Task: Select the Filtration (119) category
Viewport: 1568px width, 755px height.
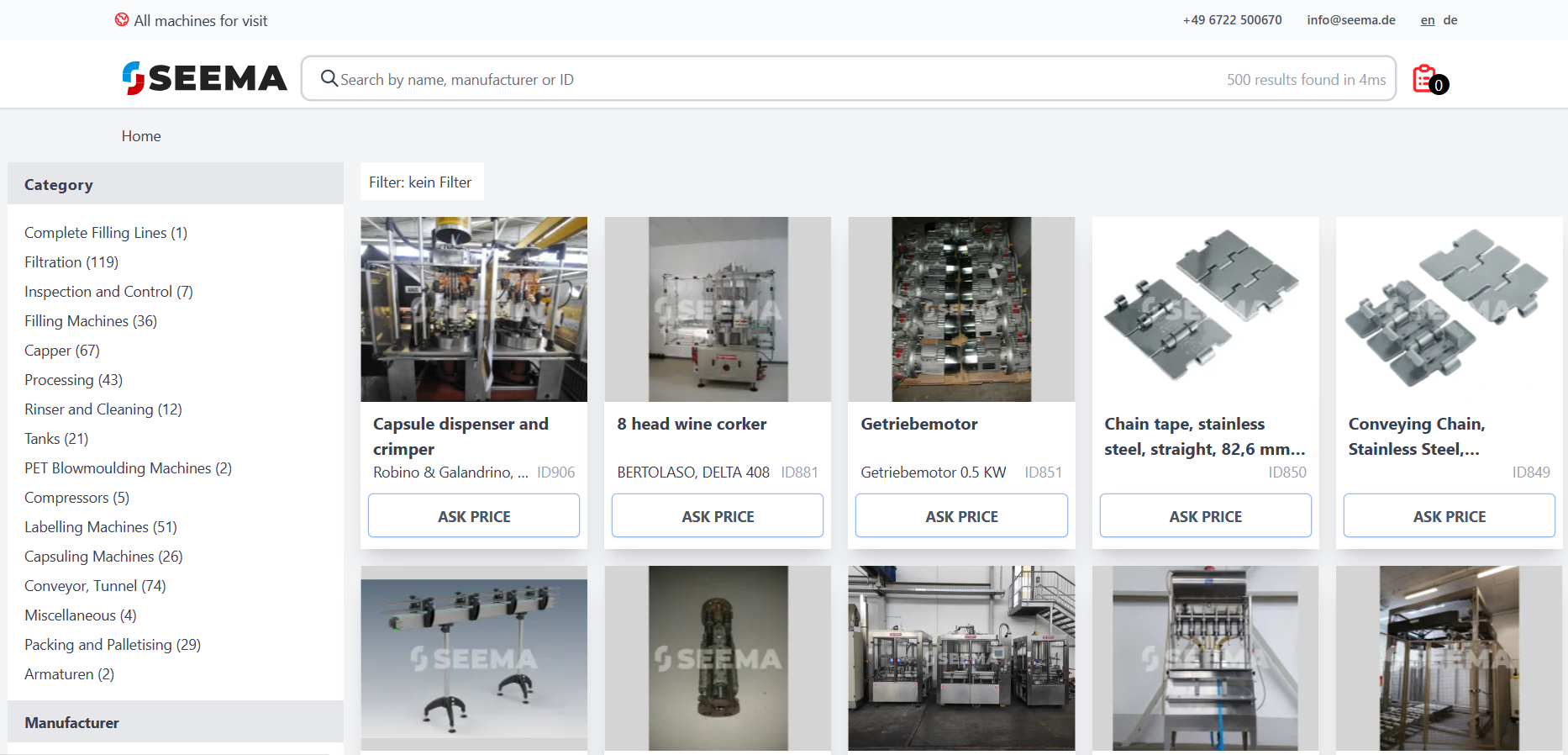Action: (71, 262)
